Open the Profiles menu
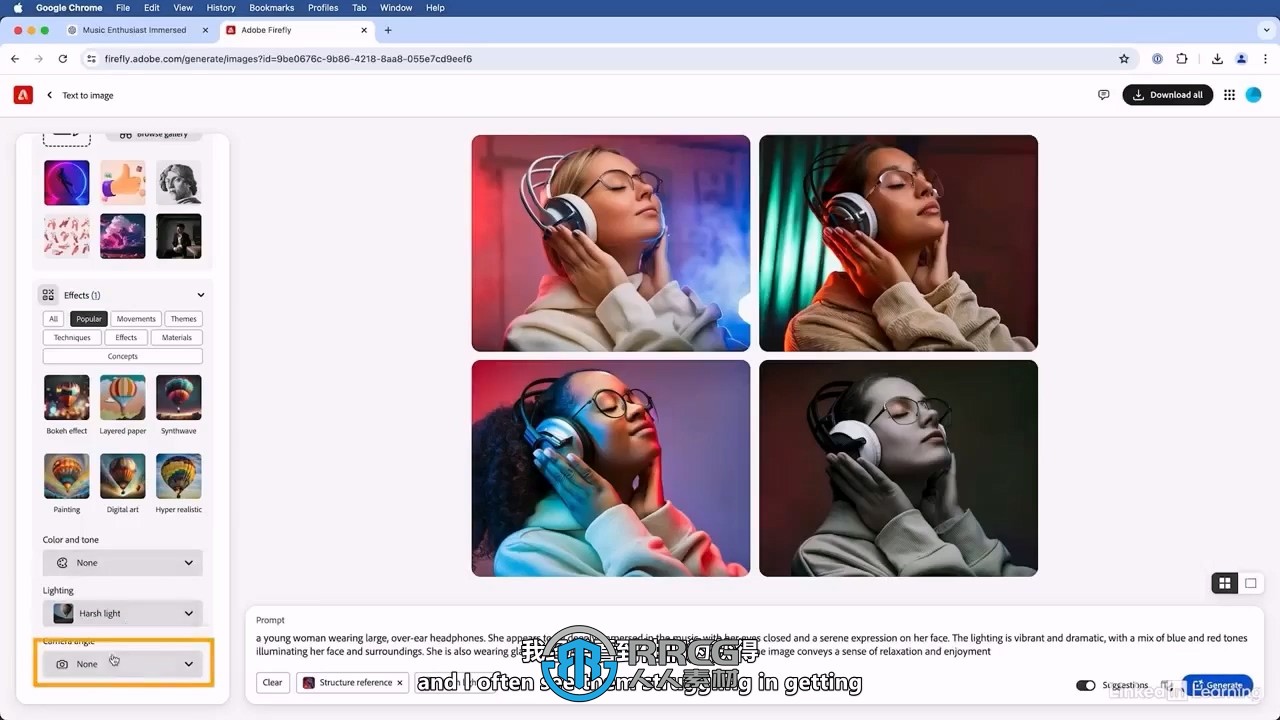Screen dimensions: 1280x720 [x=323, y=7]
